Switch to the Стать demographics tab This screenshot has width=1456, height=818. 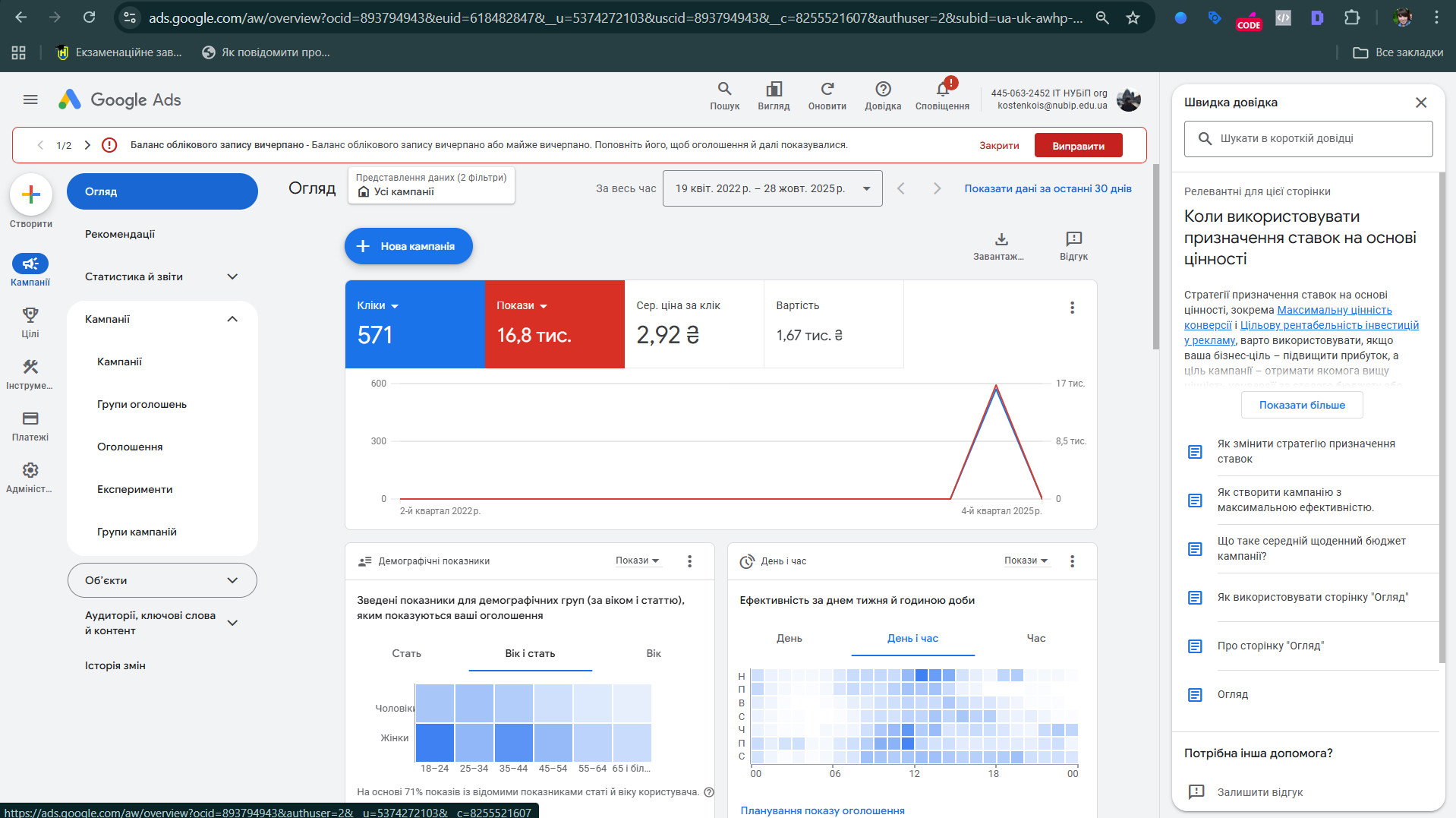tap(406, 653)
